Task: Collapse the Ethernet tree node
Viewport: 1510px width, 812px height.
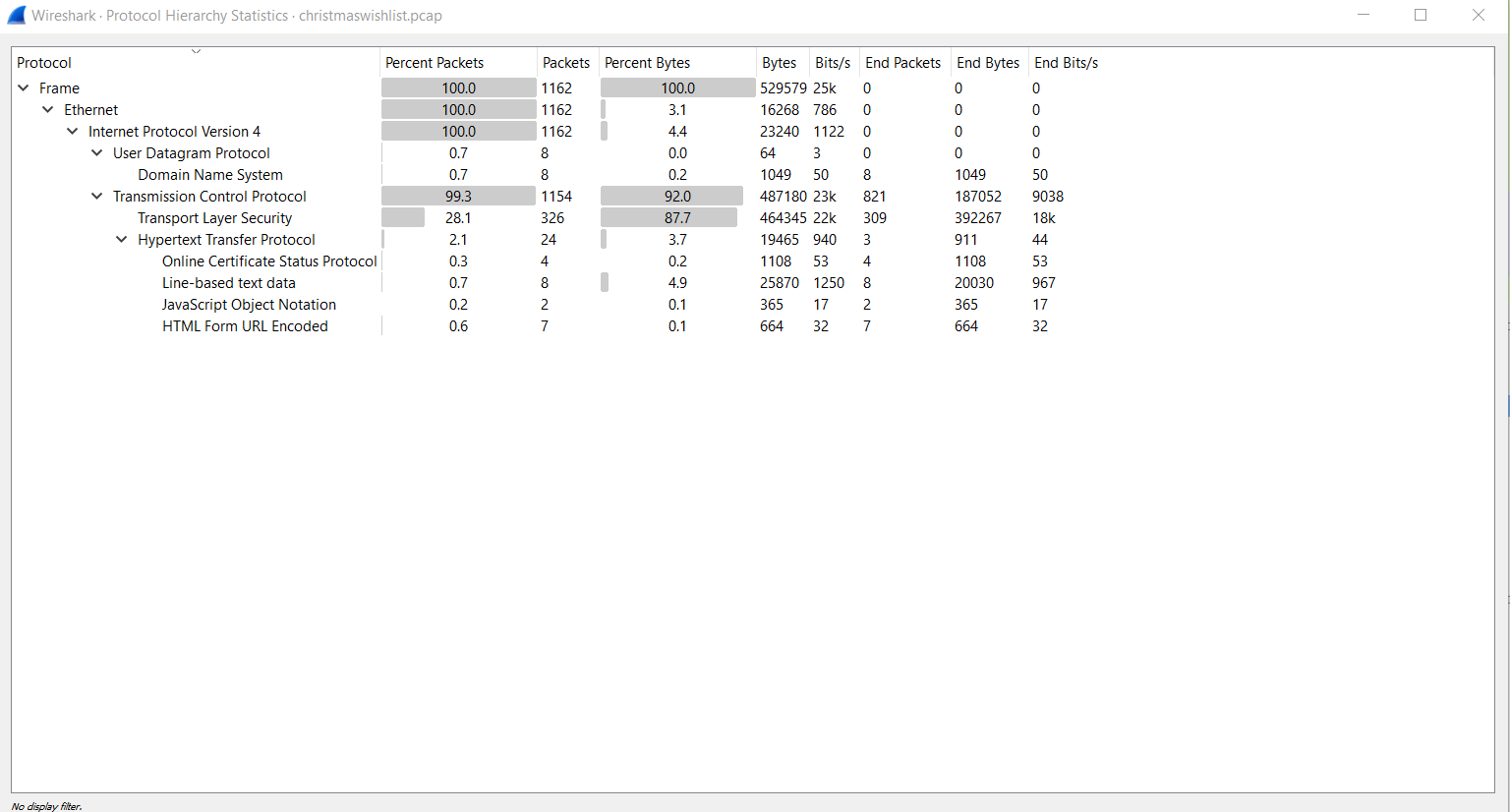Action: 48,110
